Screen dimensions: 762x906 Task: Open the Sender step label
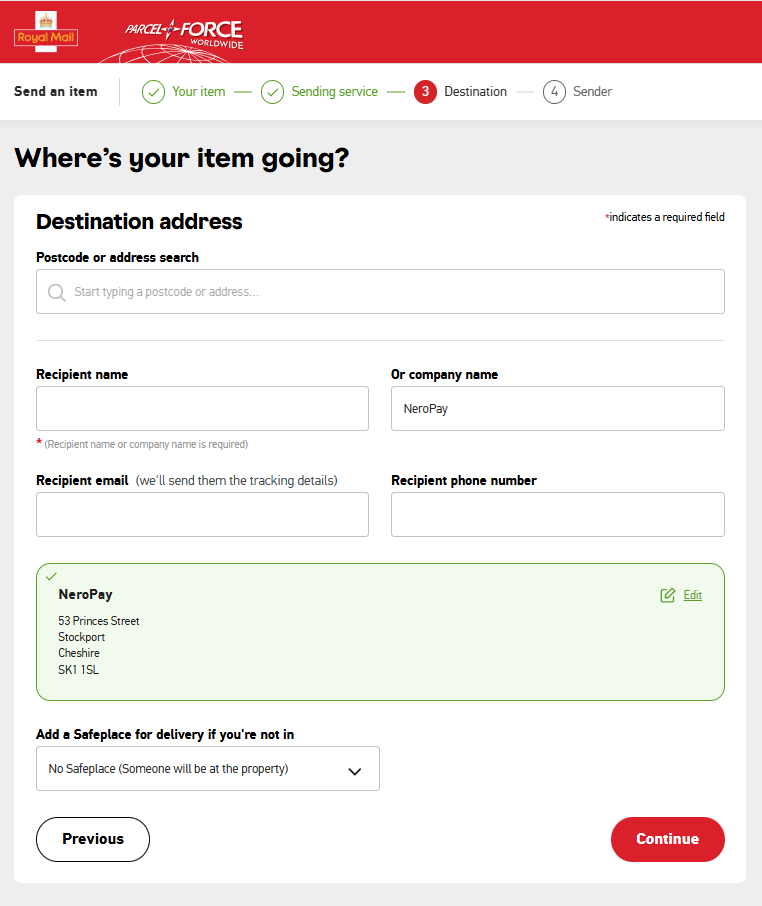(x=592, y=92)
